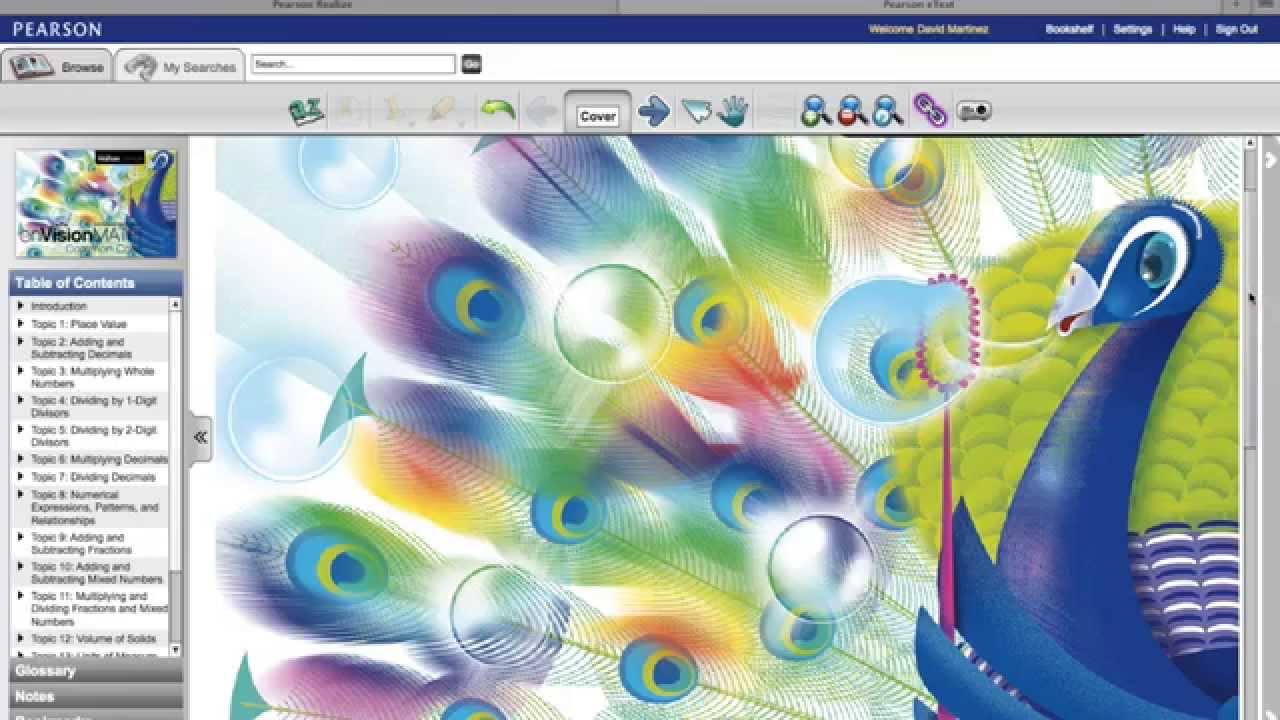The image size is (1280, 720).
Task: Click the Sign Out link
Action: point(1237,29)
